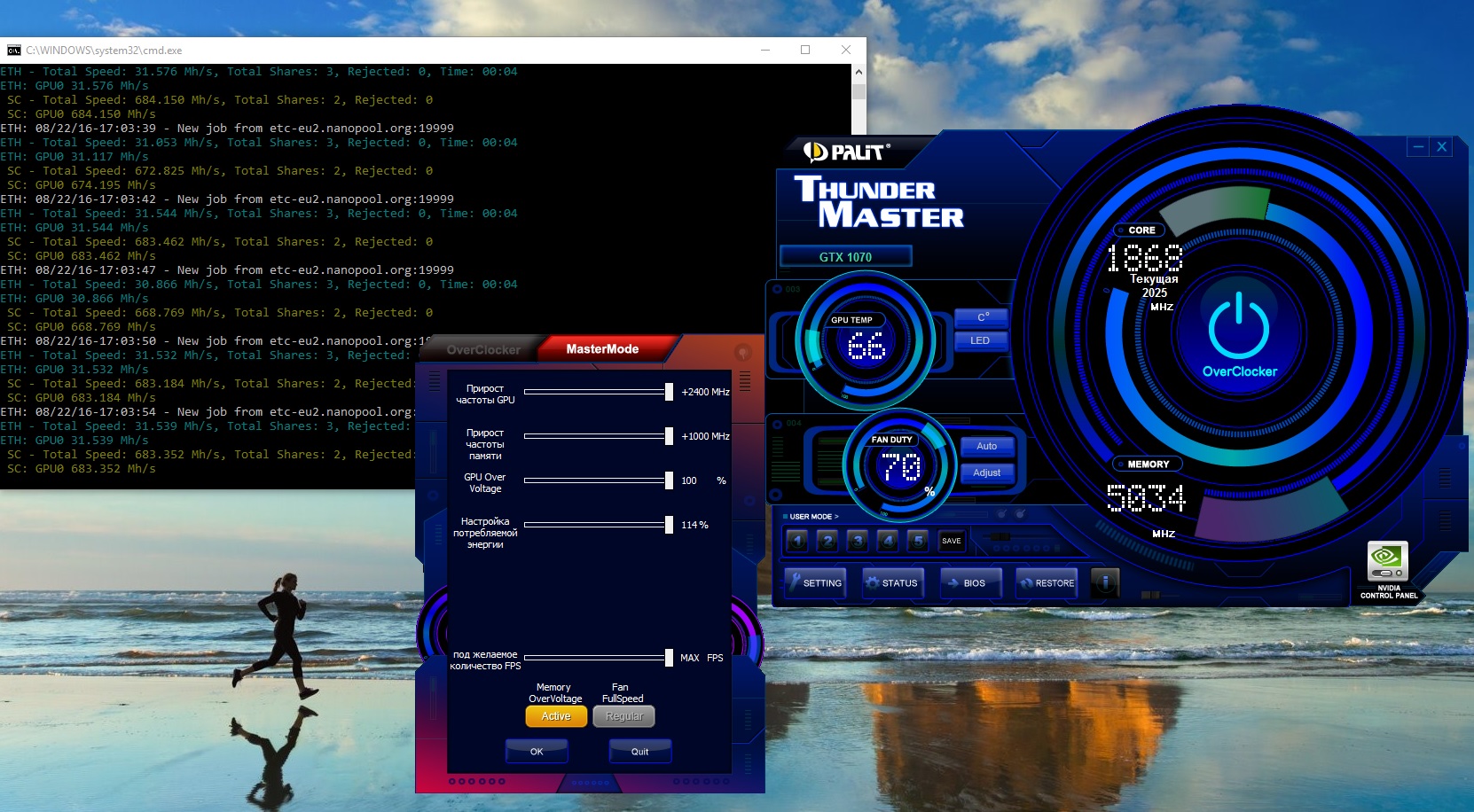The width and height of the screenshot is (1474, 812).
Task: Click the memory clock boost slider handle
Action: click(x=669, y=436)
